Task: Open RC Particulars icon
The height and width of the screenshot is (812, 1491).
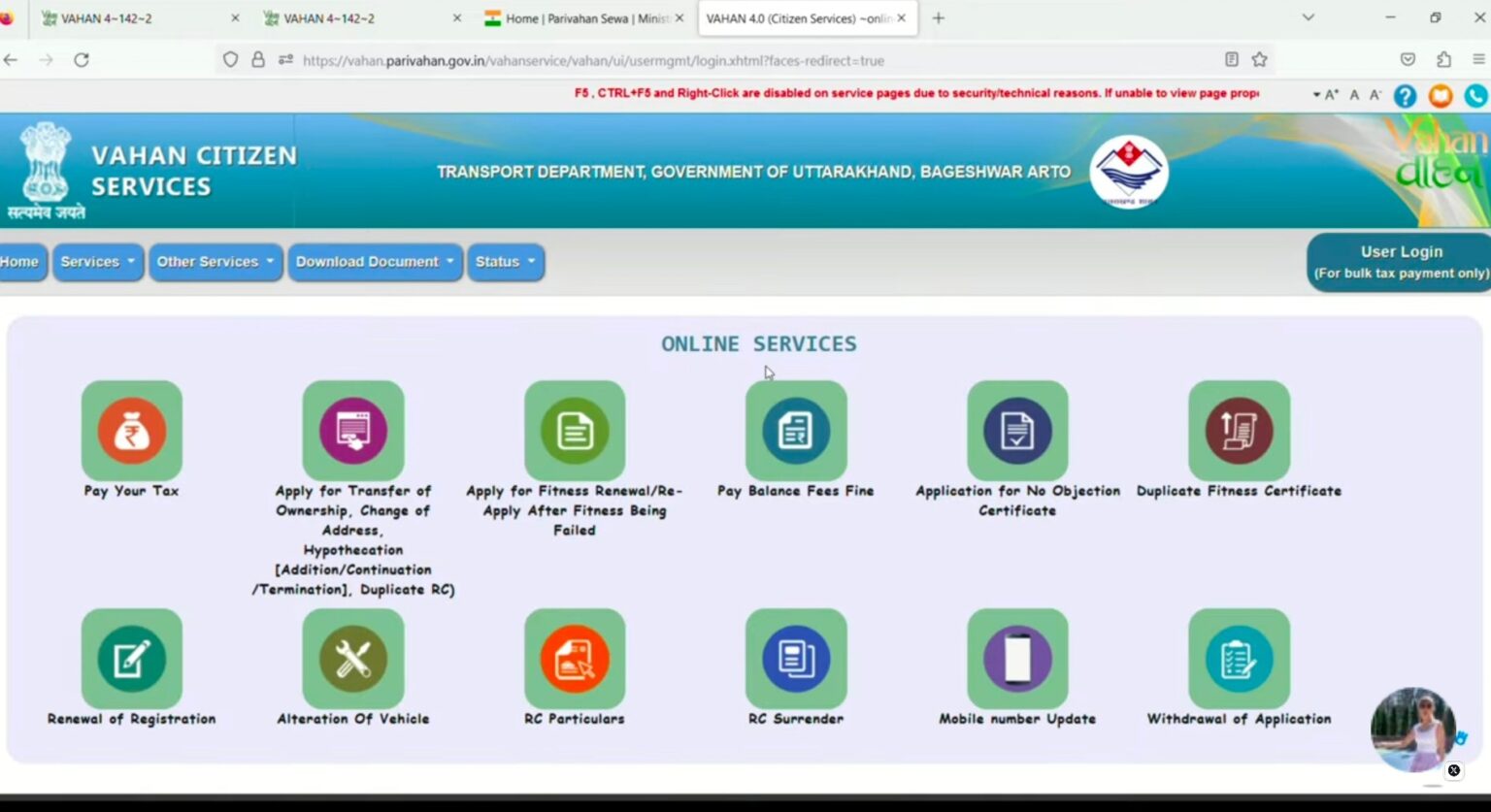Action: (575, 659)
